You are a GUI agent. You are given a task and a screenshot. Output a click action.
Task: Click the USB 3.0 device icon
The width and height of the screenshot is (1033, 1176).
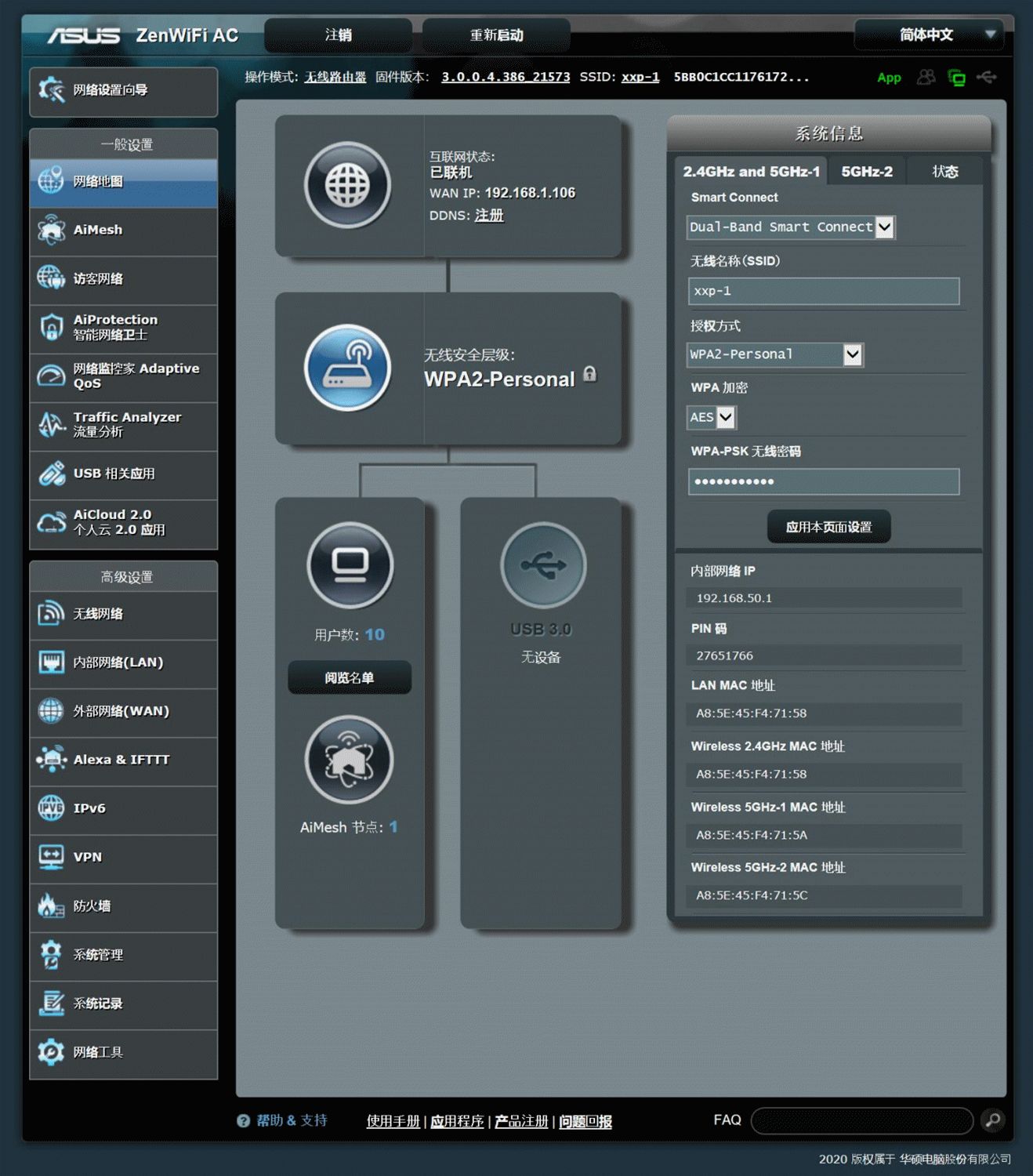(542, 565)
